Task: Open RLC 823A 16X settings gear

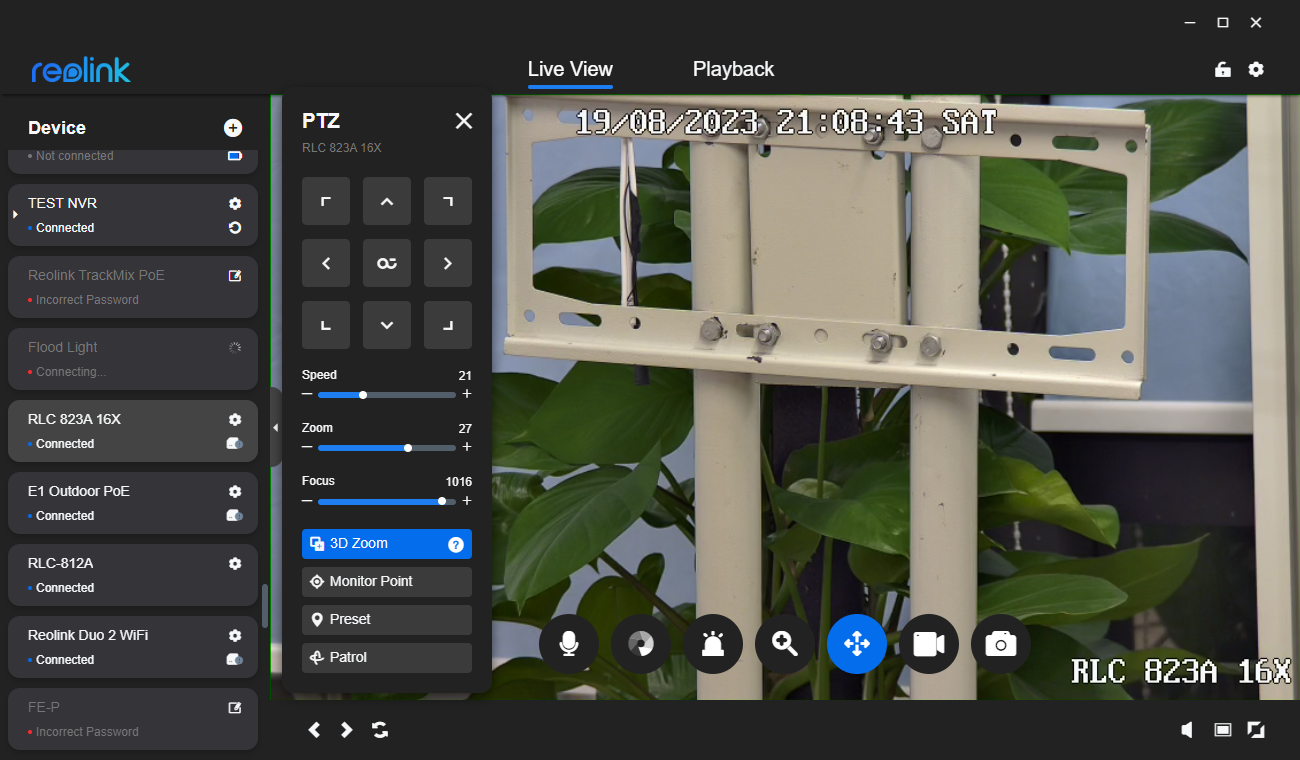Action: click(x=235, y=419)
